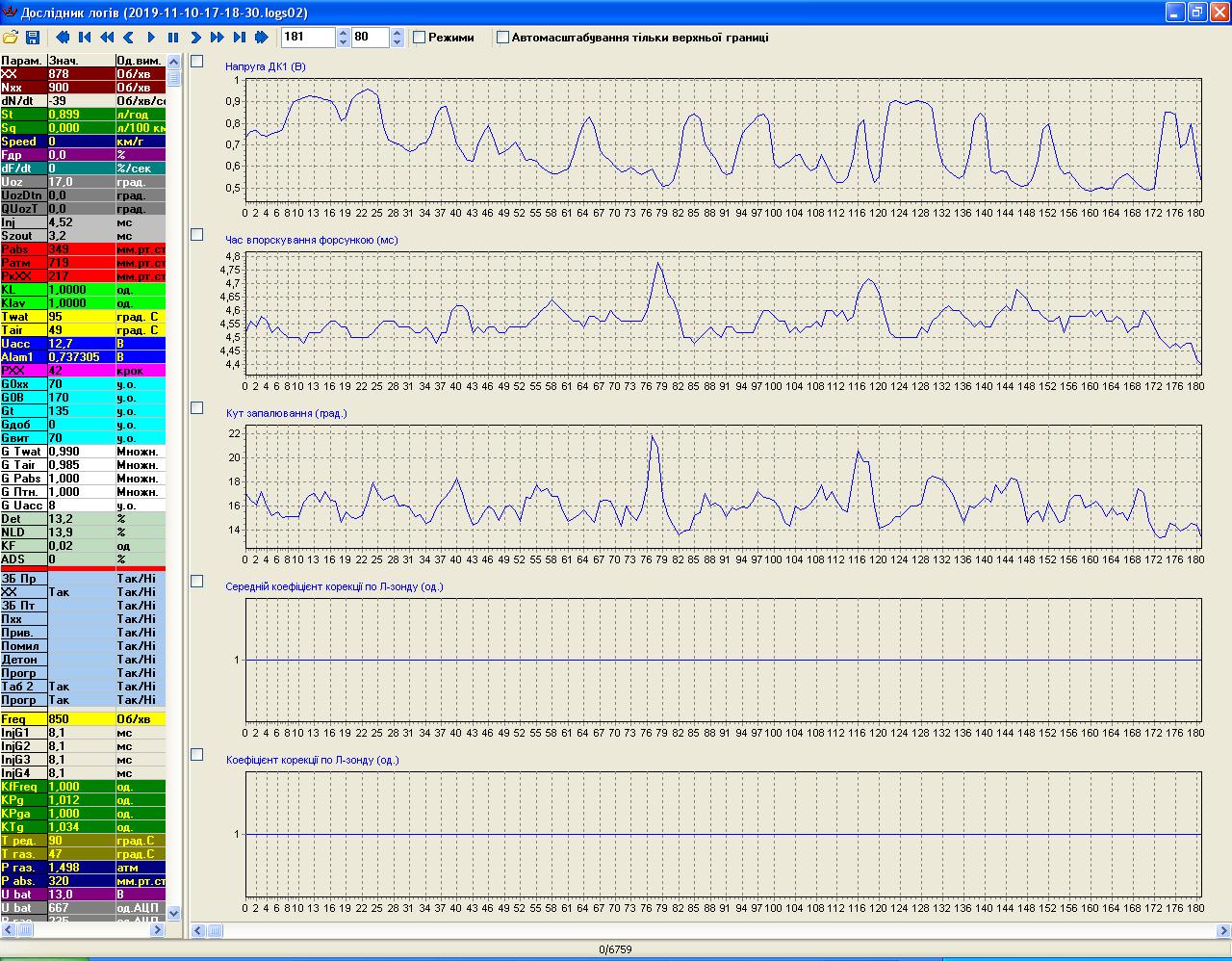Click the Кут запалювання (град.) chart title
The height and width of the screenshot is (961, 1232).
[x=286, y=413]
